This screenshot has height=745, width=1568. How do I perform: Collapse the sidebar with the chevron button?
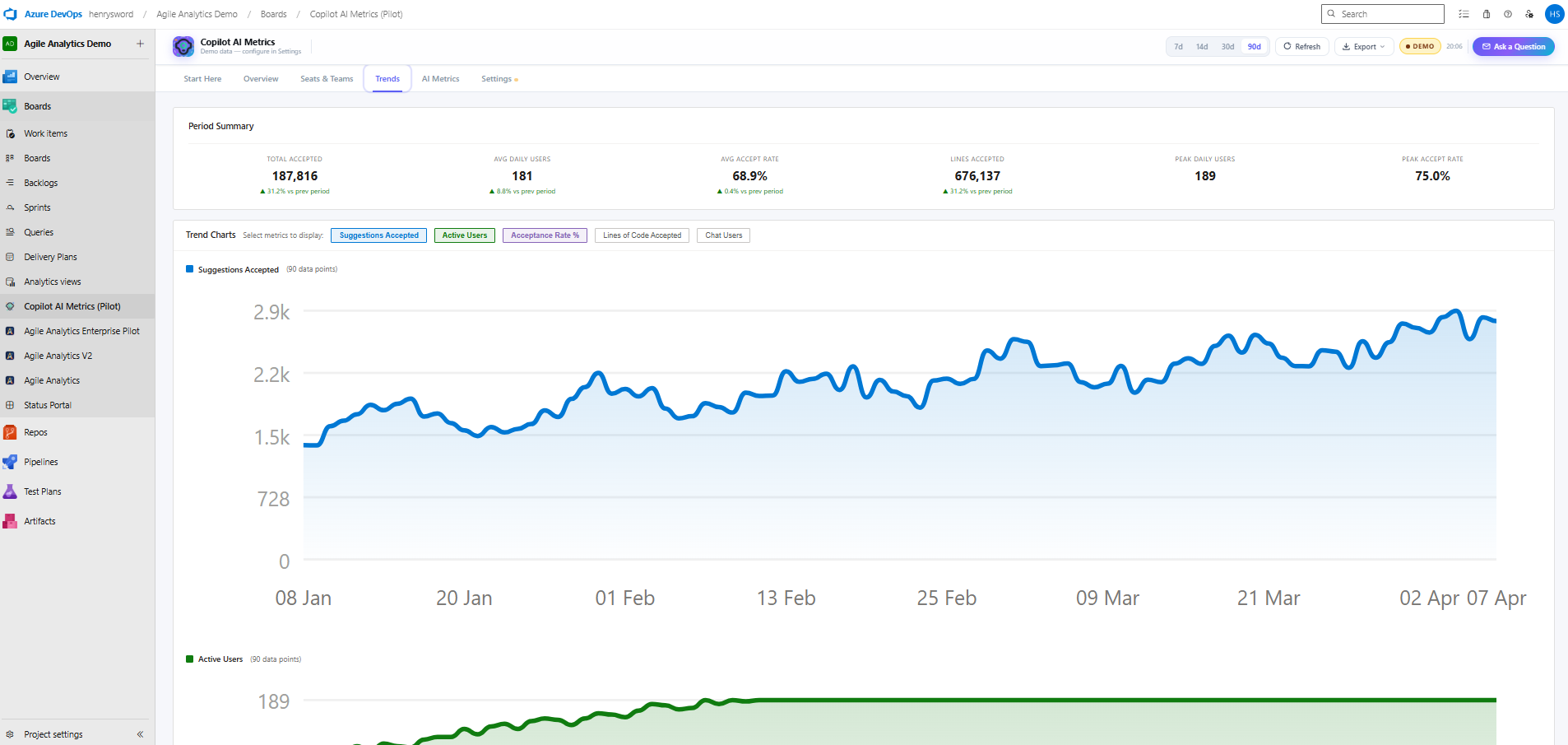click(x=140, y=733)
